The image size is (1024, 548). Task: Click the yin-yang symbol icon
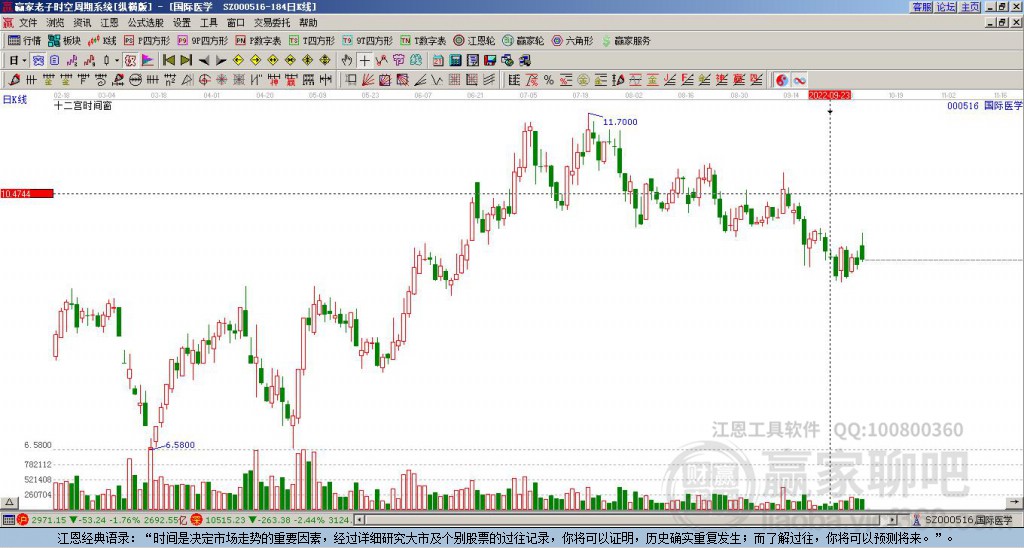782,80
